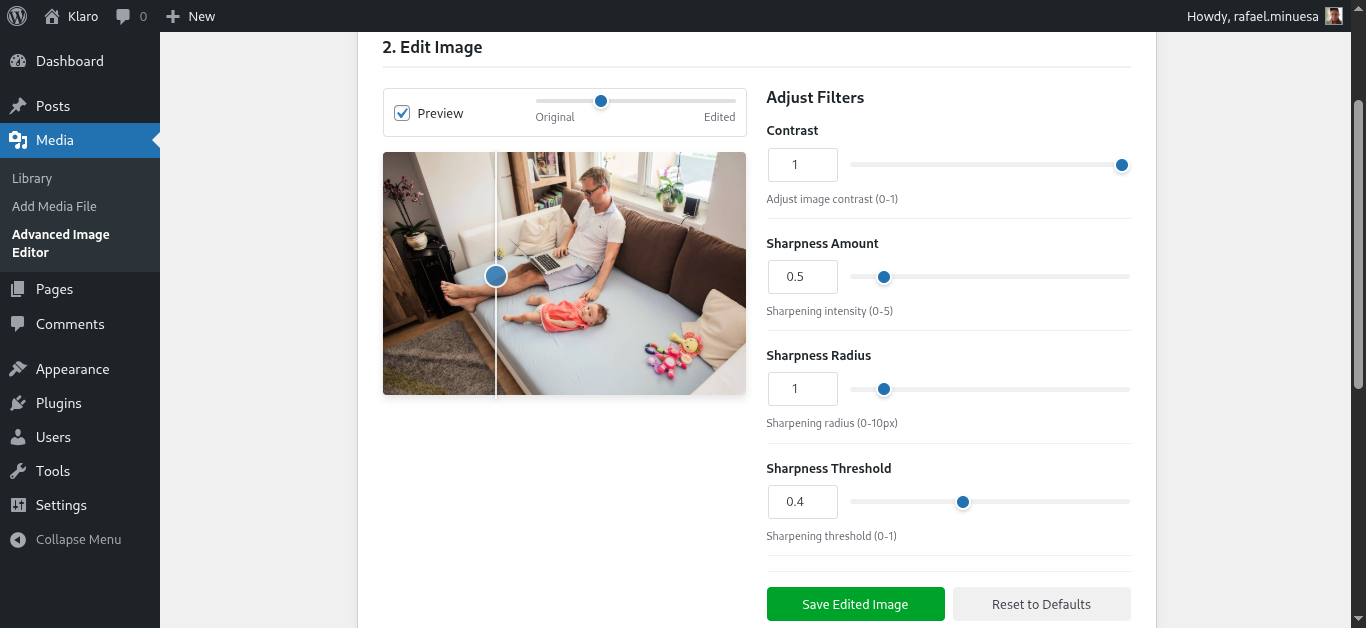This screenshot has width=1366, height=628.
Task: Click the Contrast value input field
Action: pyautogui.click(x=802, y=165)
